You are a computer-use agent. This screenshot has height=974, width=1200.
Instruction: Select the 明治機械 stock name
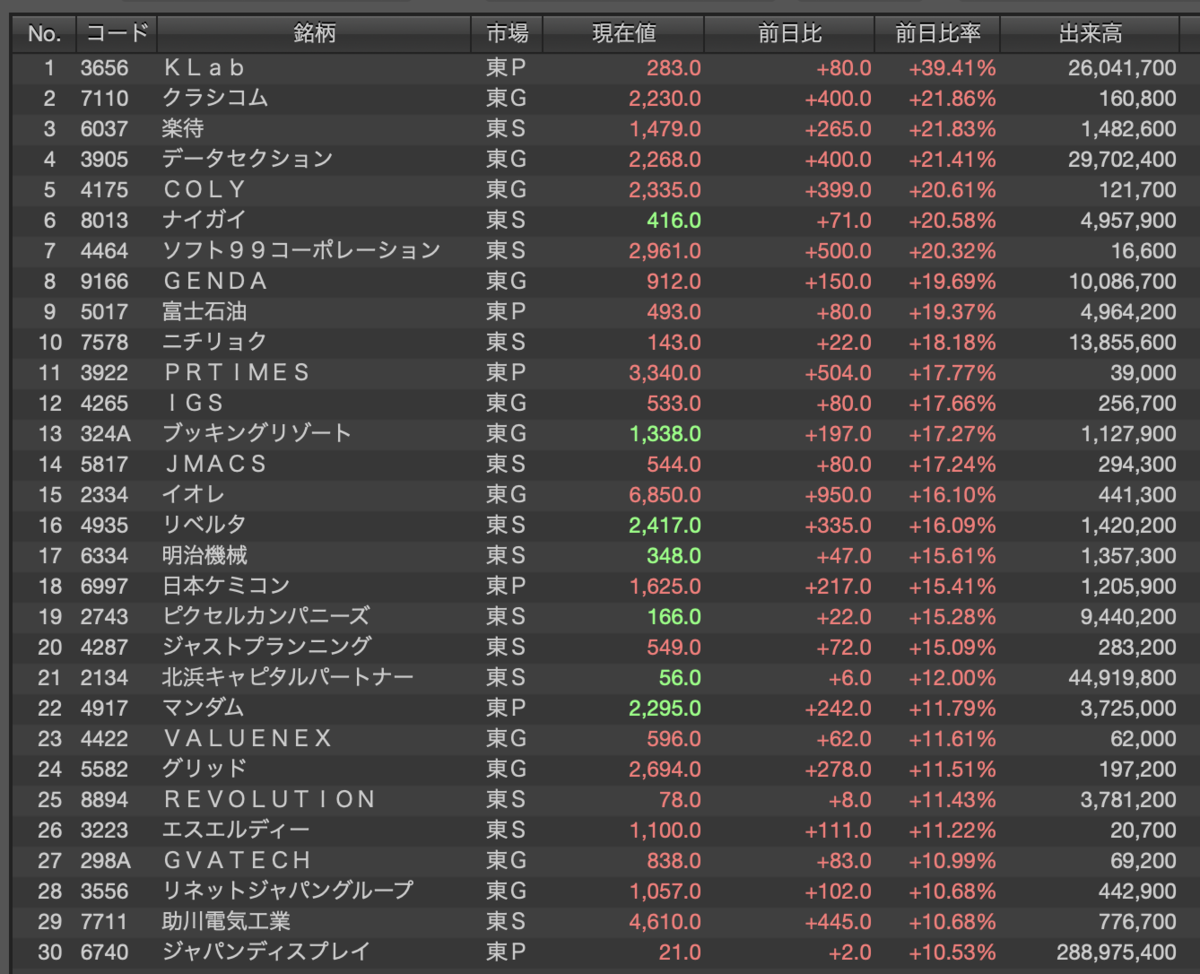[x=204, y=556]
